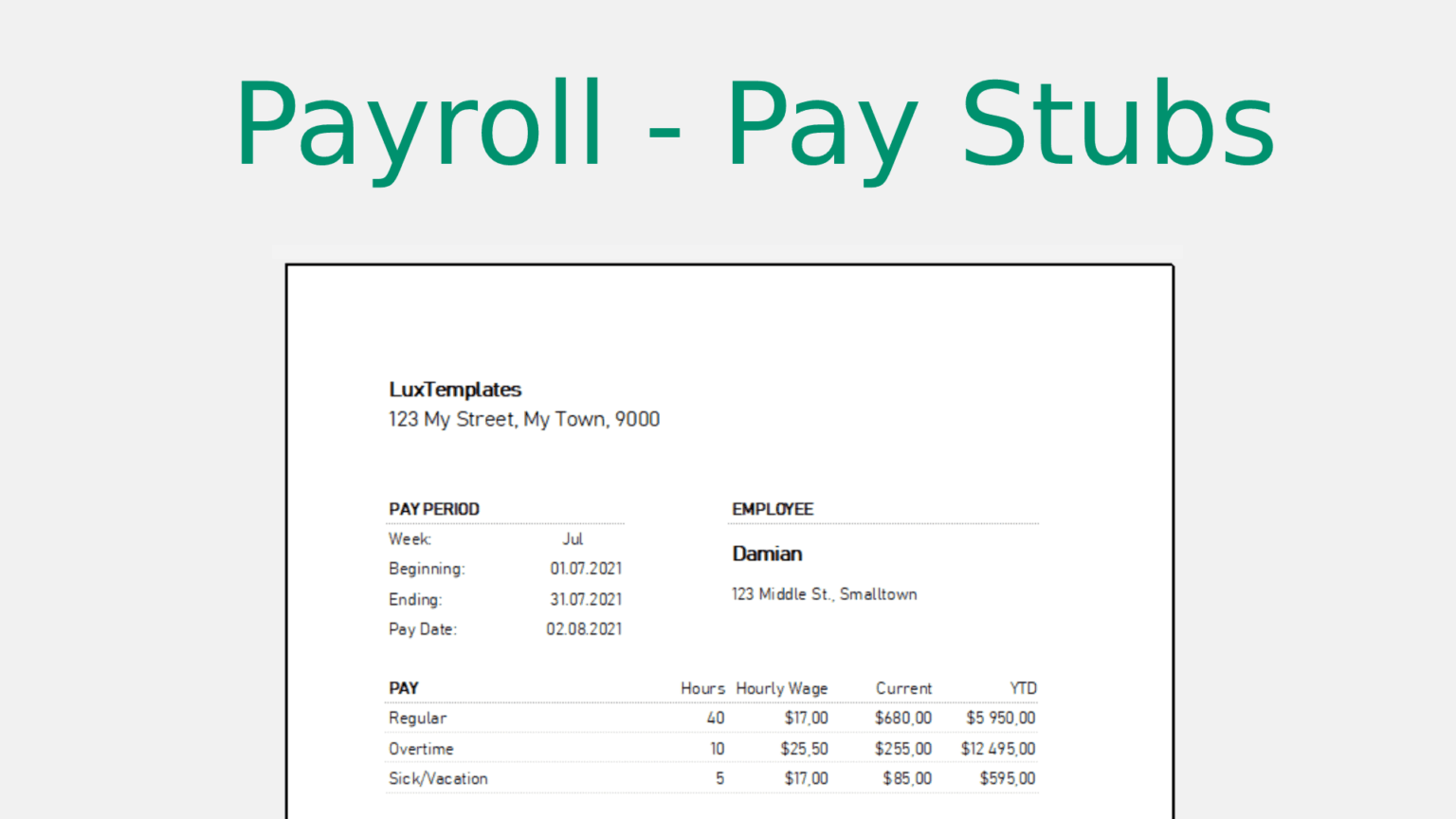Click the employee address 123 Middle St.
The height and width of the screenshot is (819, 1456).
point(824,594)
